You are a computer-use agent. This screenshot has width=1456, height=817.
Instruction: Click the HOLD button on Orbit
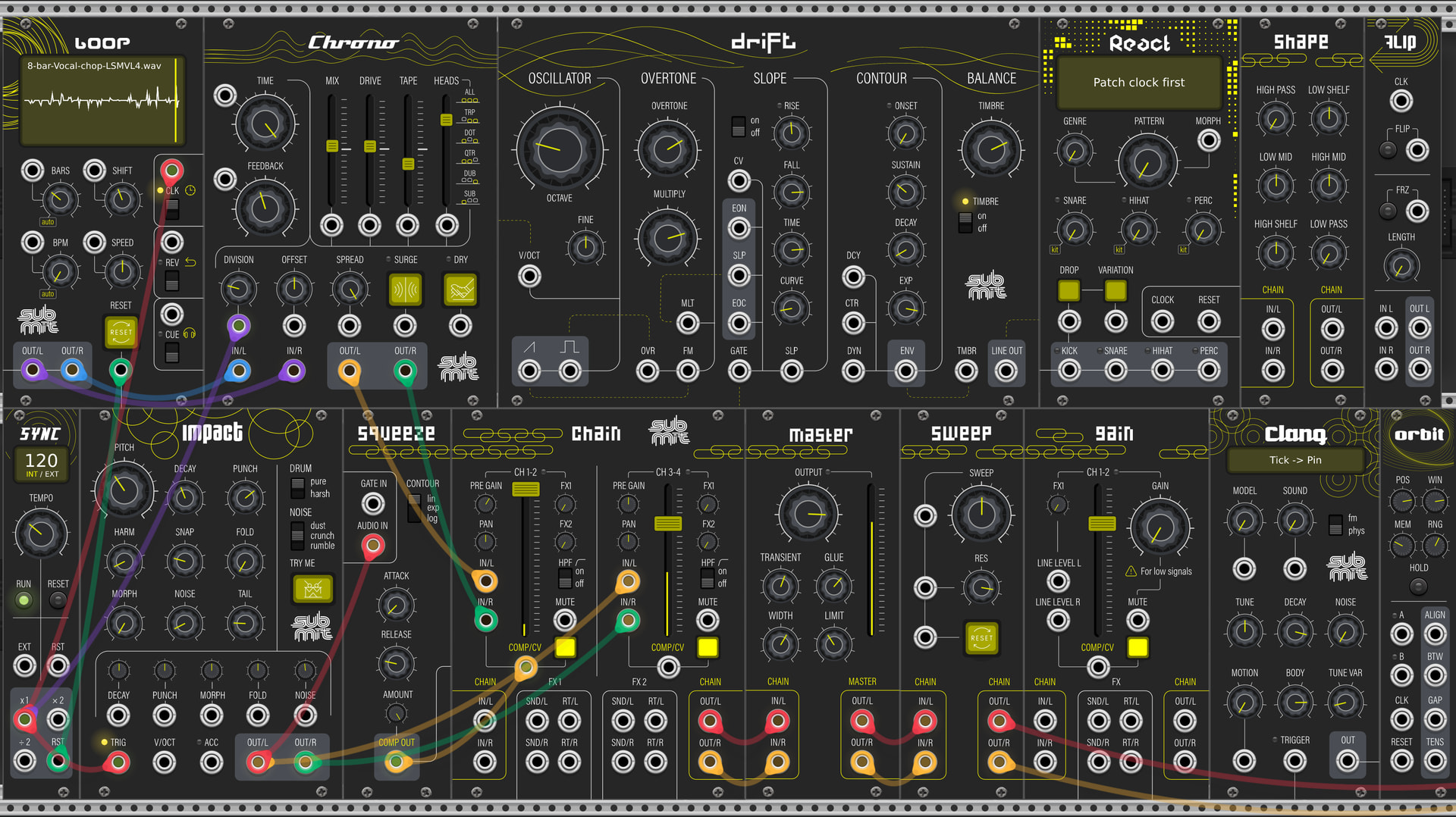1418,586
